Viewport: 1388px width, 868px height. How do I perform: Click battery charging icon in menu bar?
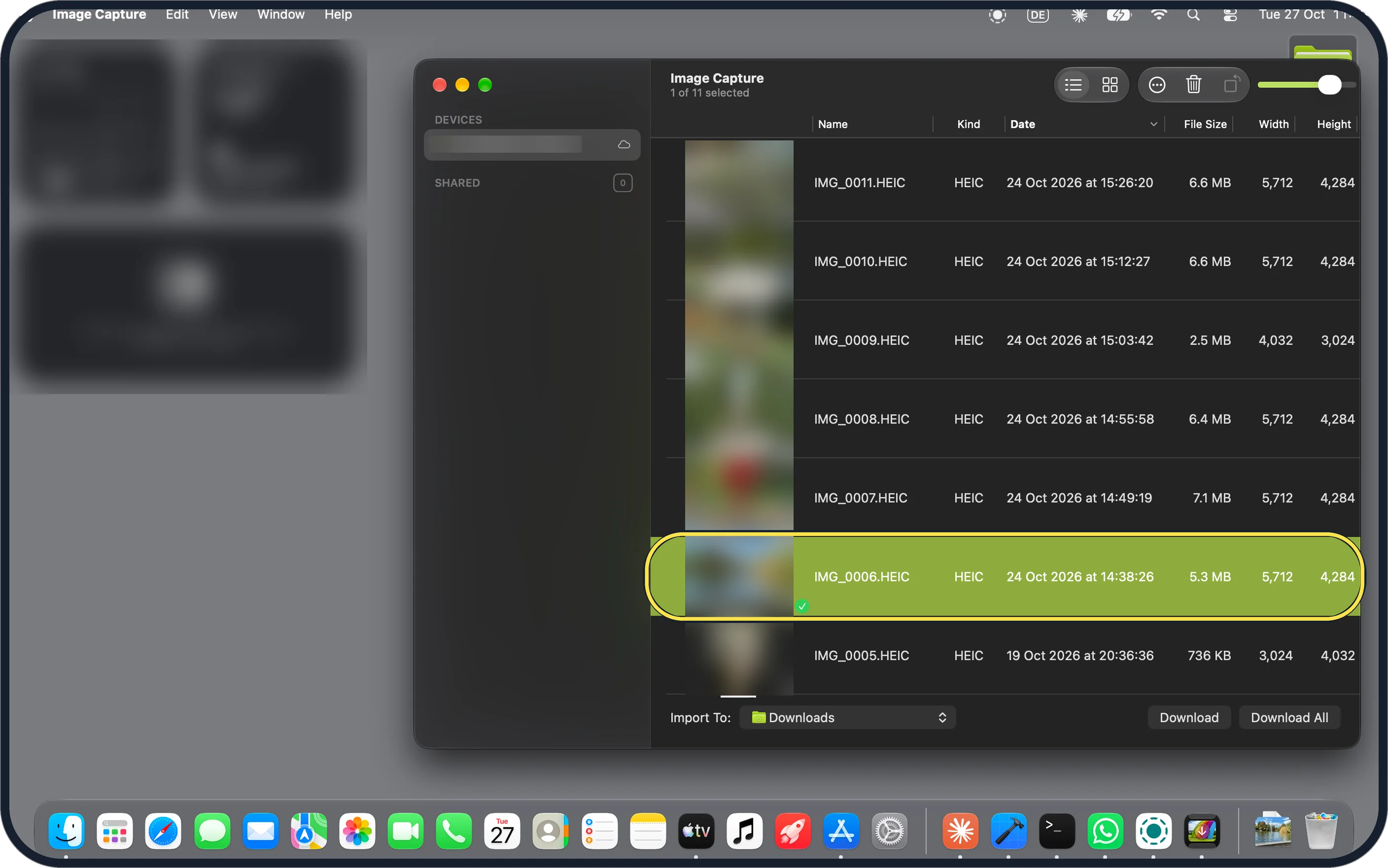pyautogui.click(x=1119, y=15)
